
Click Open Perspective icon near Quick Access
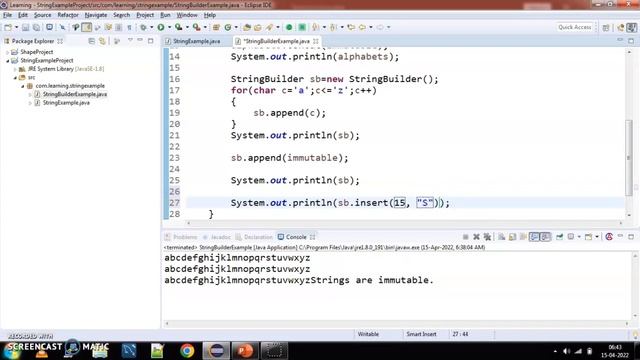tap(606, 27)
